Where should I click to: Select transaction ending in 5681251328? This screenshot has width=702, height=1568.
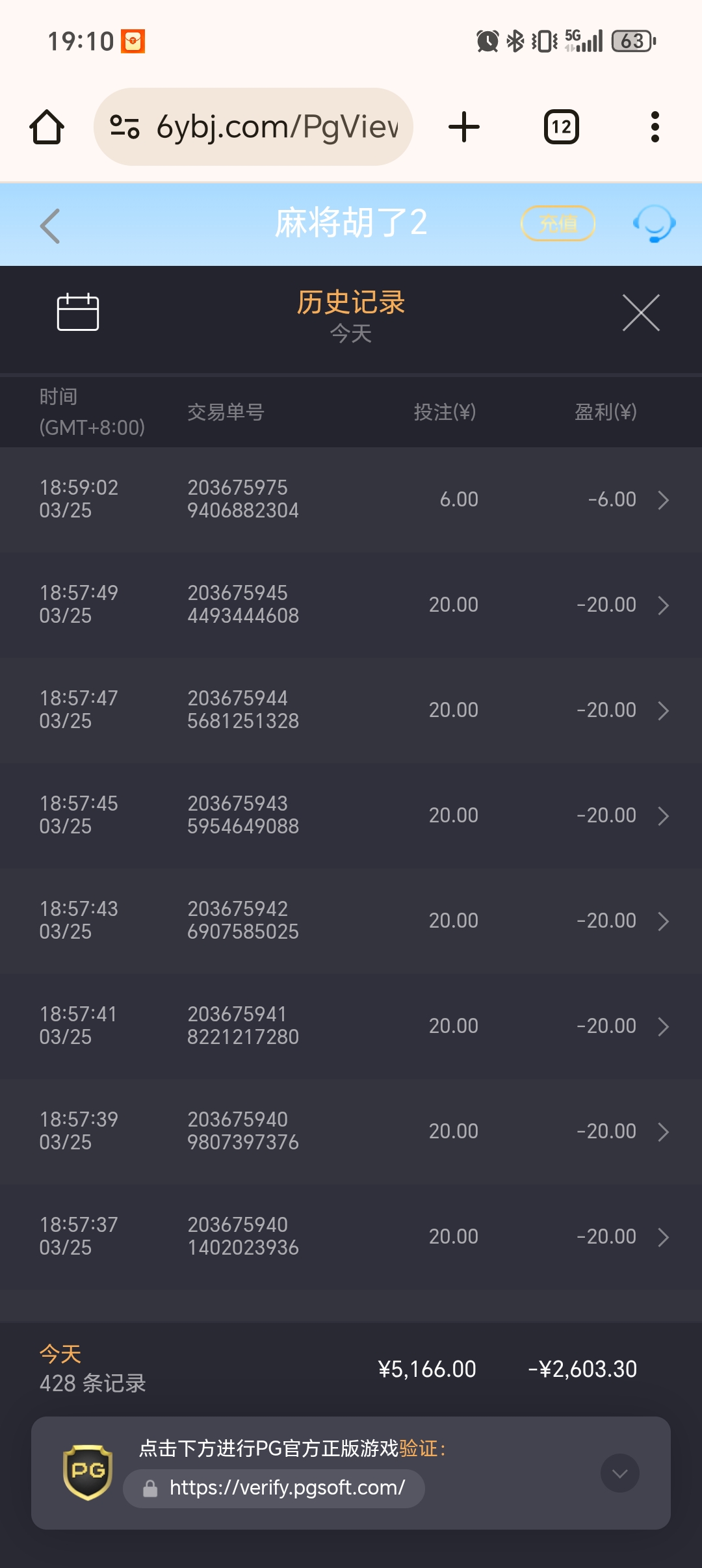click(243, 710)
